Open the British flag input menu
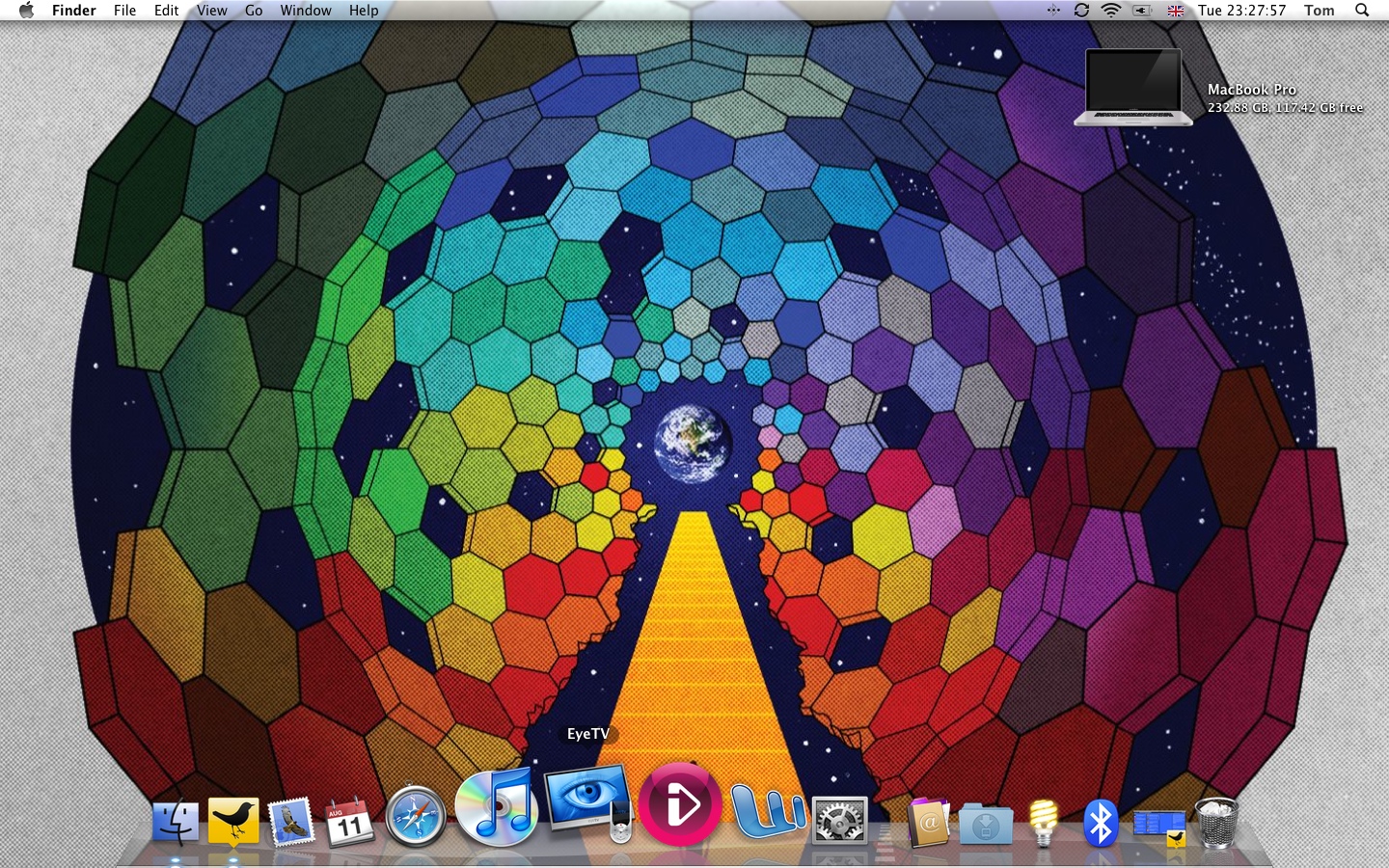This screenshot has height=868, width=1389. (x=1176, y=11)
